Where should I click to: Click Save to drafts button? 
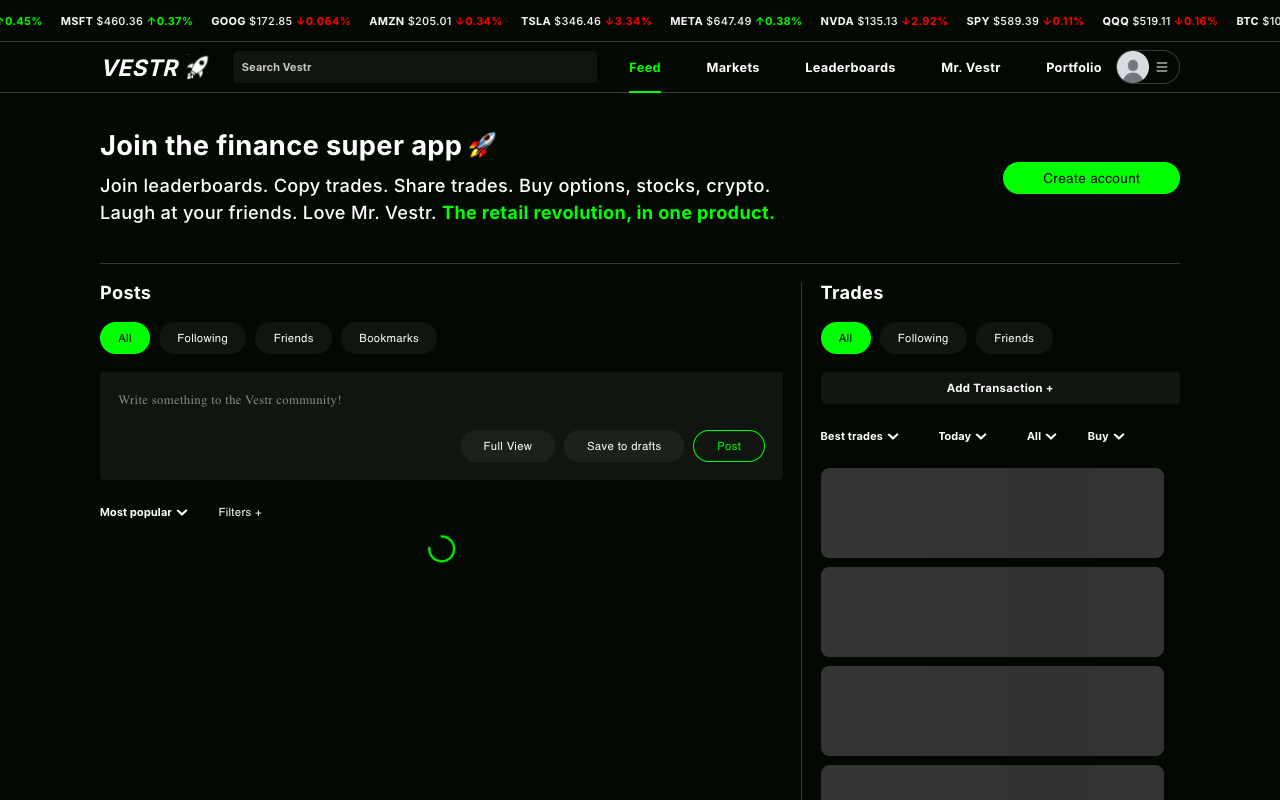[x=624, y=446]
